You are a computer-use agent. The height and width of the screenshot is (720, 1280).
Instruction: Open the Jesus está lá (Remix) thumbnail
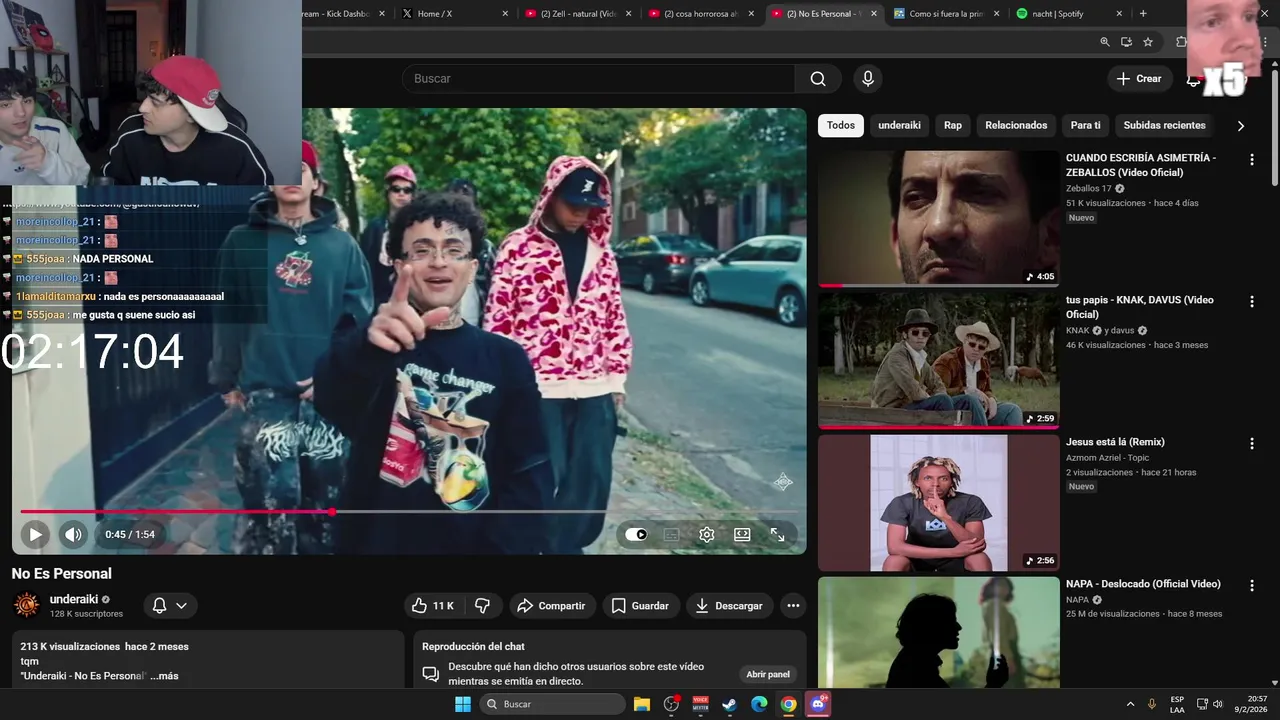(x=938, y=502)
